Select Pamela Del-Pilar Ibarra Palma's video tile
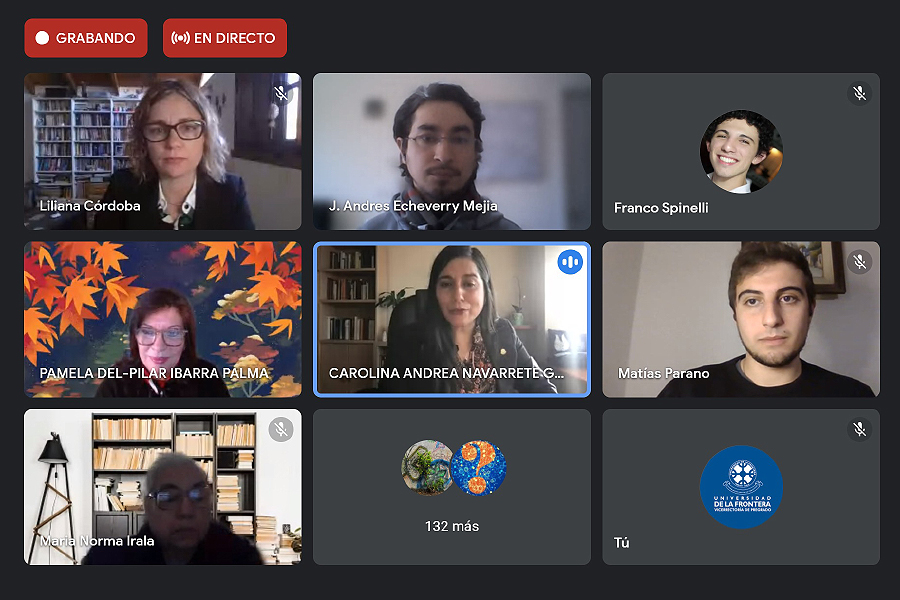The image size is (900, 600). point(162,319)
